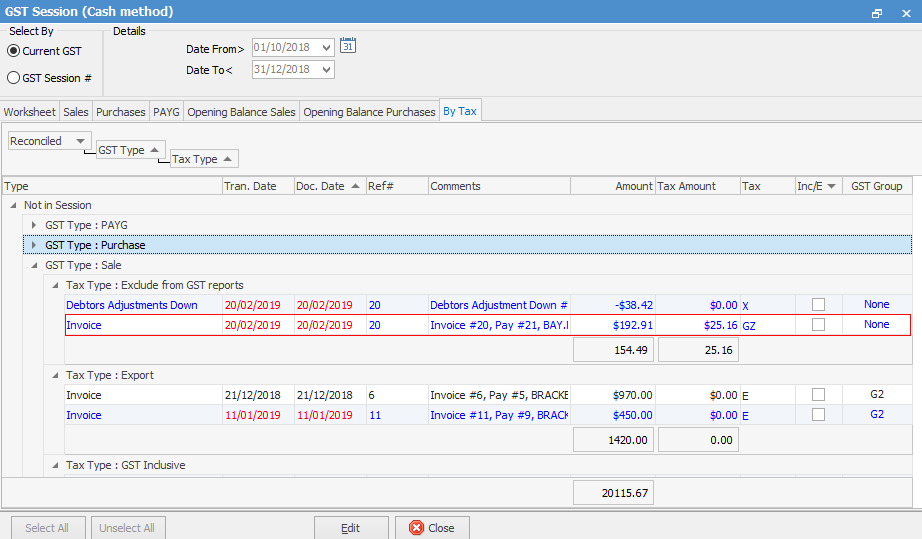Click the Doc. Date column sort arrow
Screen dimensions: 922x539
pos(357,186)
